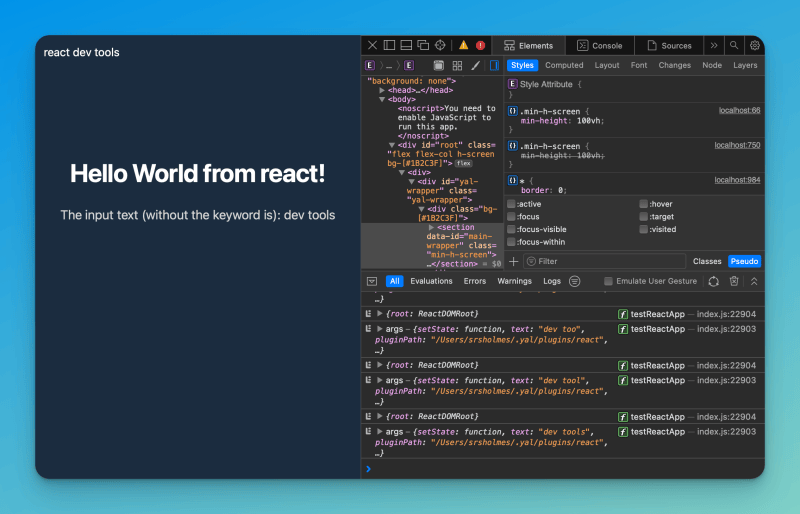Screen dimensions: 800x514
Task: Collapse the body element node
Action: pyautogui.click(x=382, y=100)
